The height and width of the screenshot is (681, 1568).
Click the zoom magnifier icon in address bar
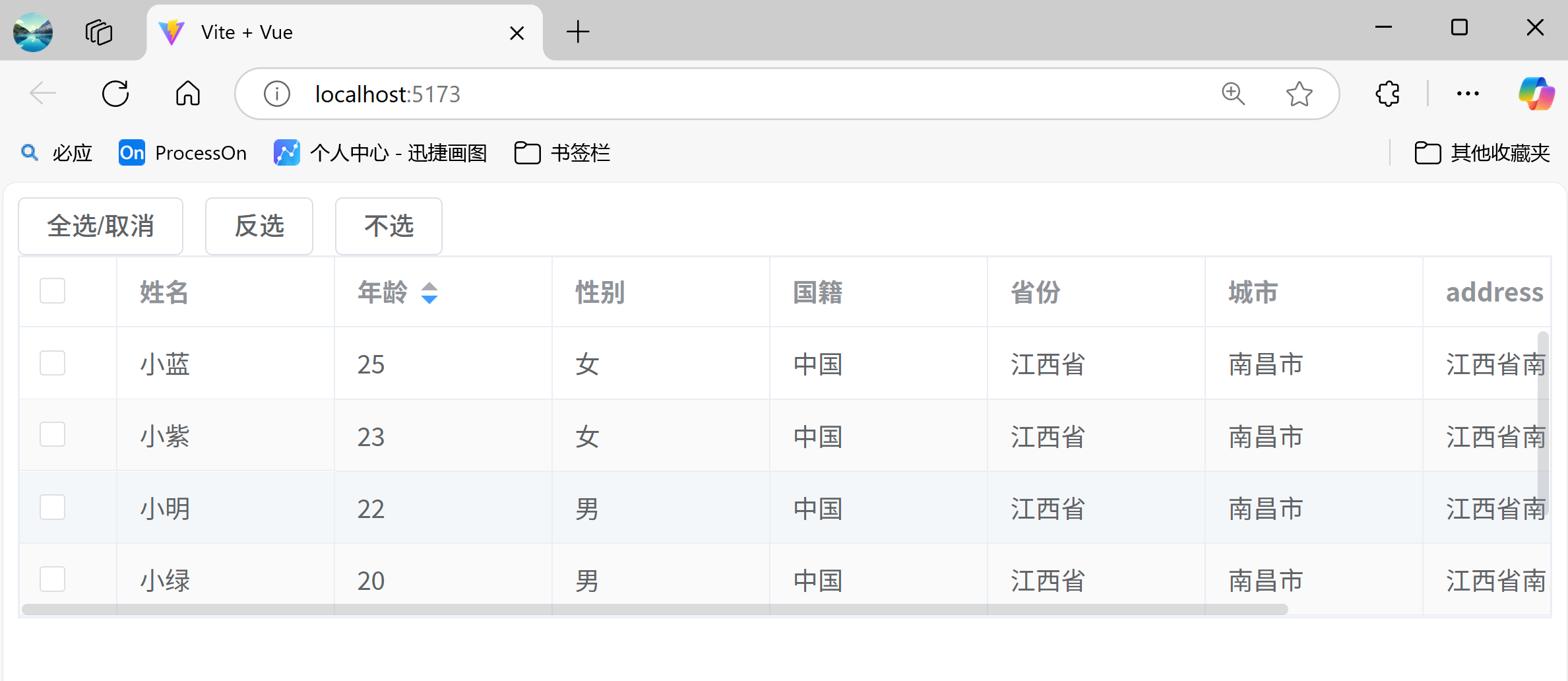point(1233,94)
